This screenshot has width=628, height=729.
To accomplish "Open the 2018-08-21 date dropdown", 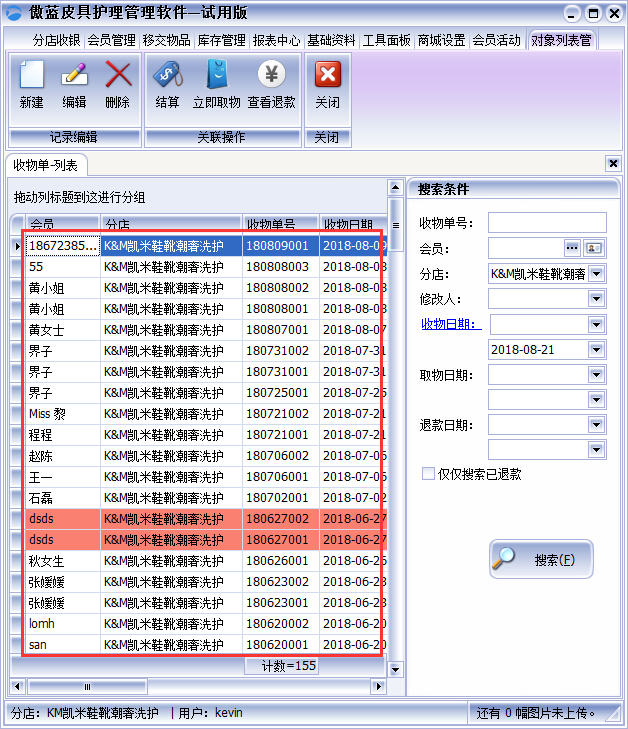I will [597, 350].
